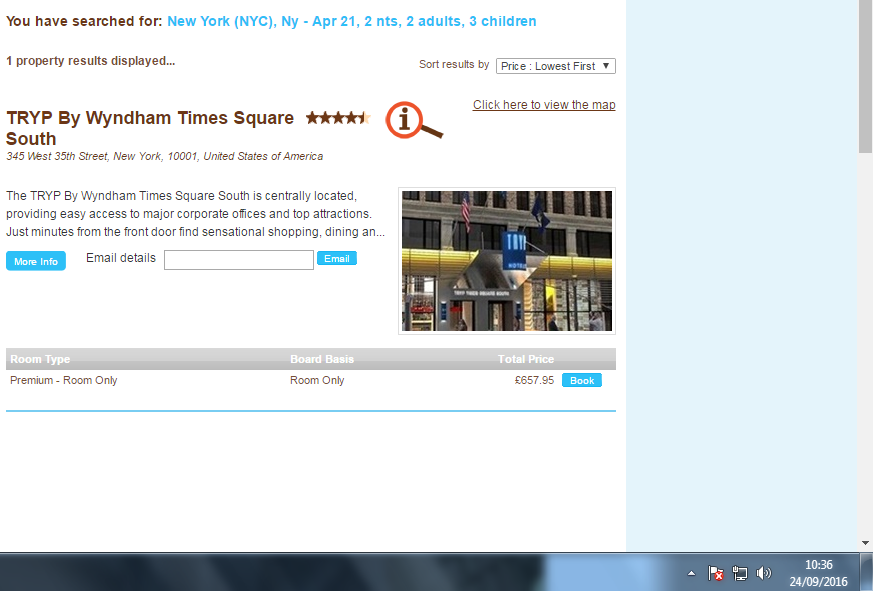Open the Click here to view the map link

[x=544, y=105]
